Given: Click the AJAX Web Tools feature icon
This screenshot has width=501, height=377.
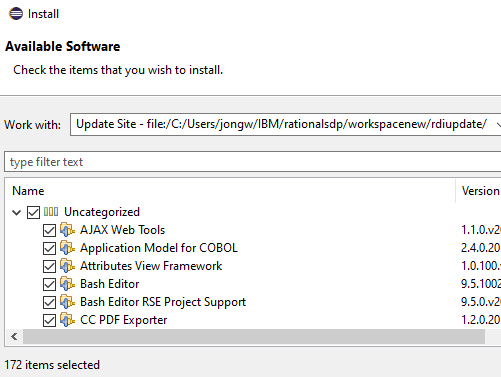Looking at the screenshot, I should [67, 230].
